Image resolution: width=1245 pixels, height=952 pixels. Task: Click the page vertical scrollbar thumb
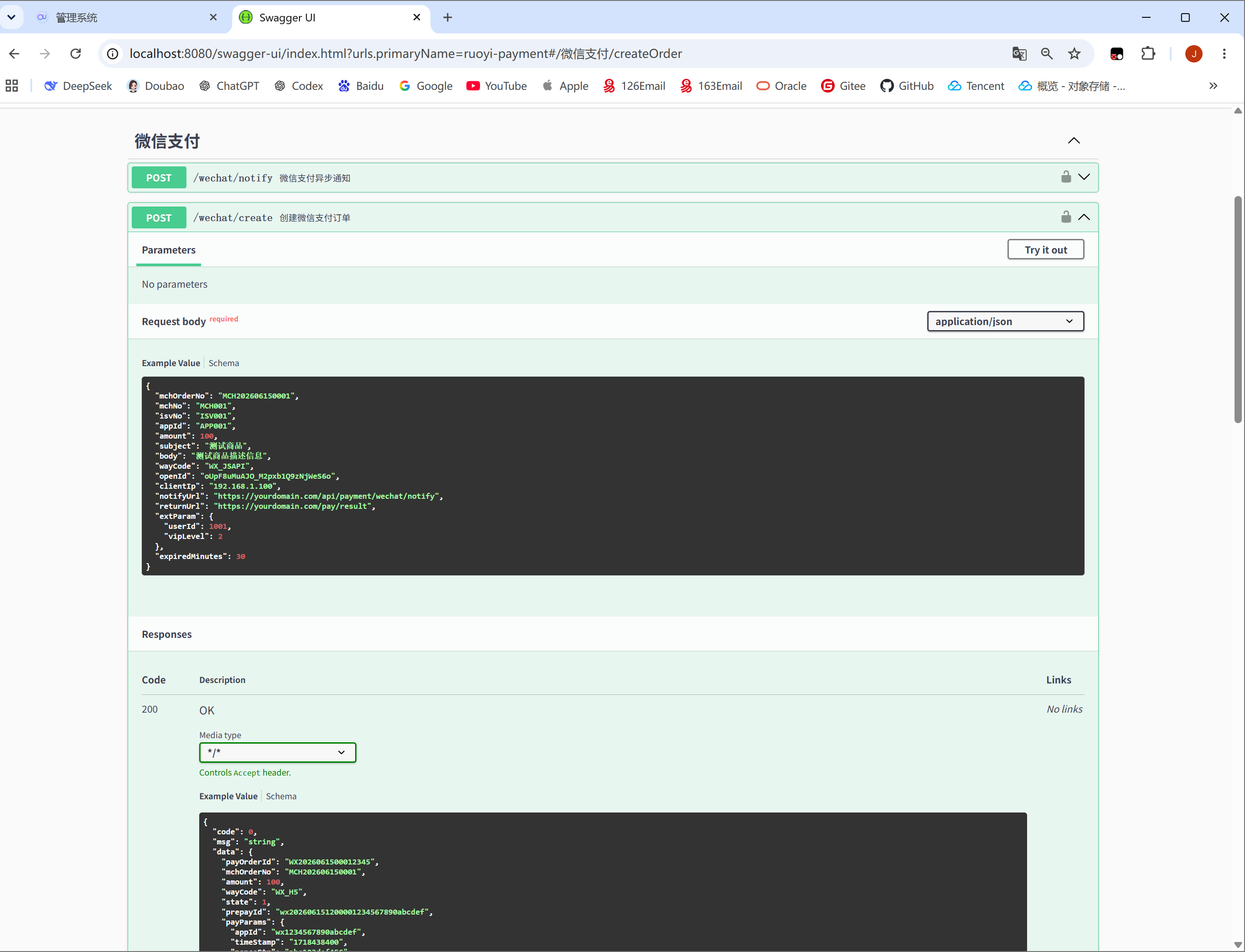(x=1238, y=310)
